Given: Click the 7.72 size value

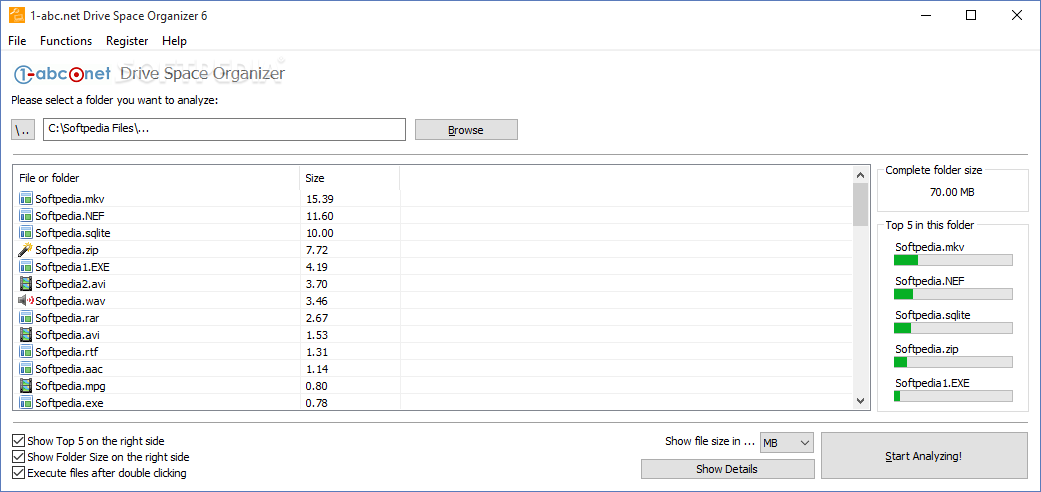Looking at the screenshot, I should click(317, 250).
